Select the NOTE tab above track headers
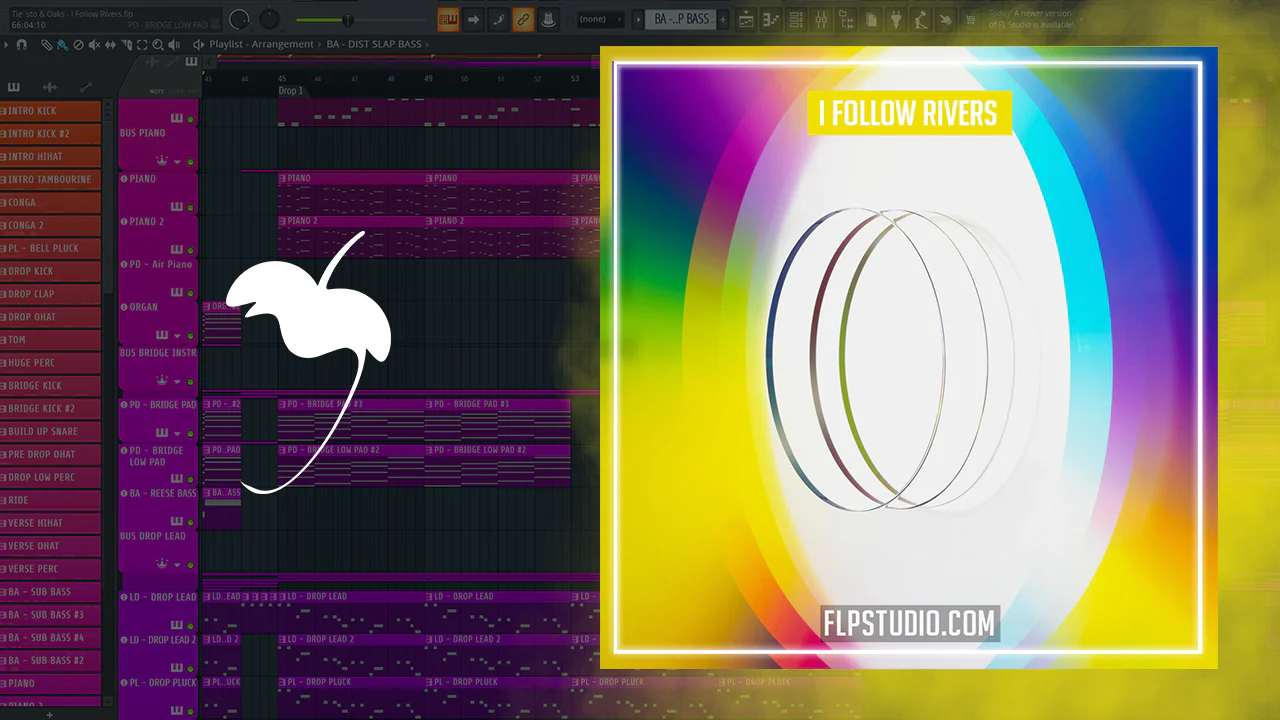This screenshot has width=1280, height=720. pos(157,92)
